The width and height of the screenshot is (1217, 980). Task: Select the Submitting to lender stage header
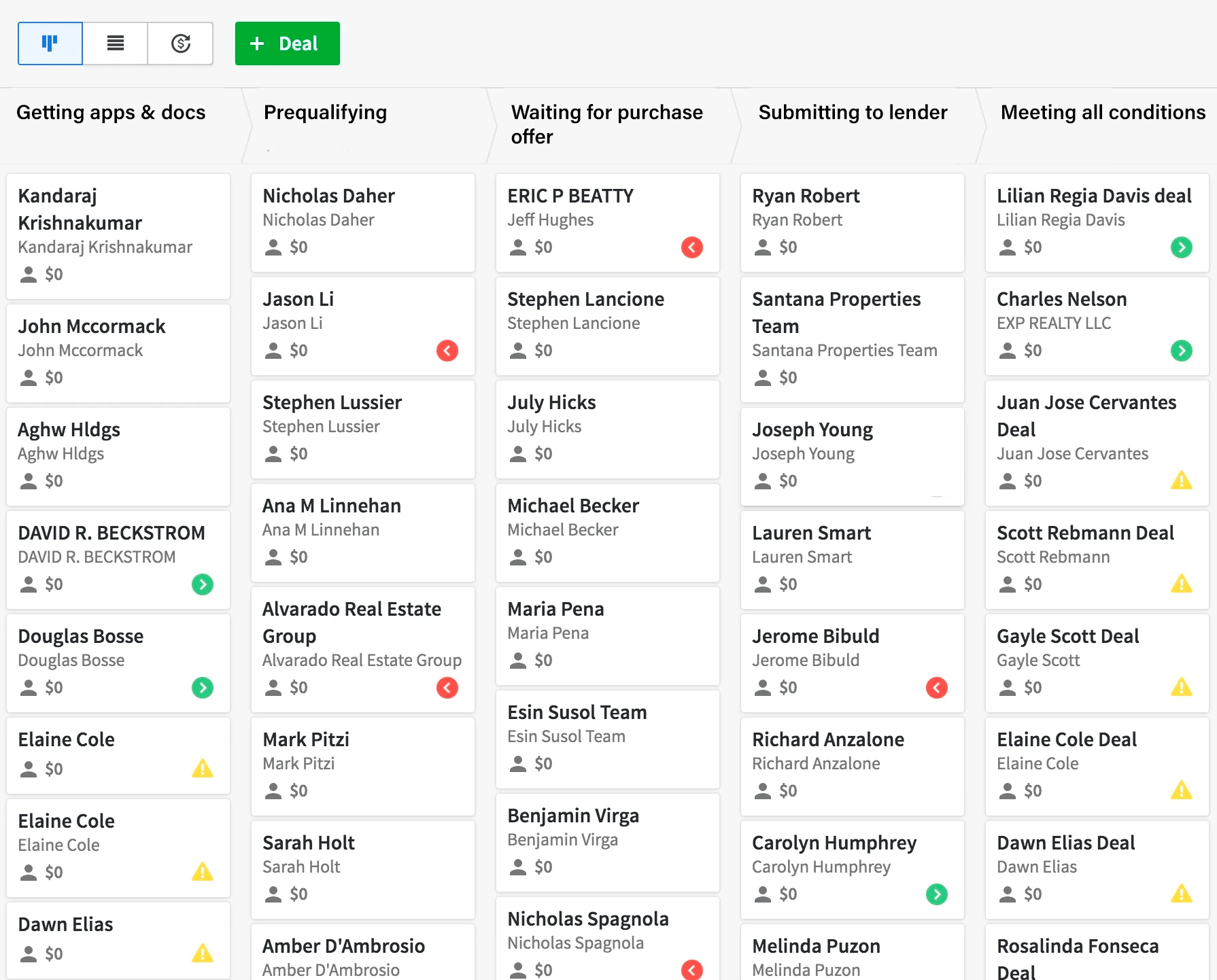click(853, 113)
